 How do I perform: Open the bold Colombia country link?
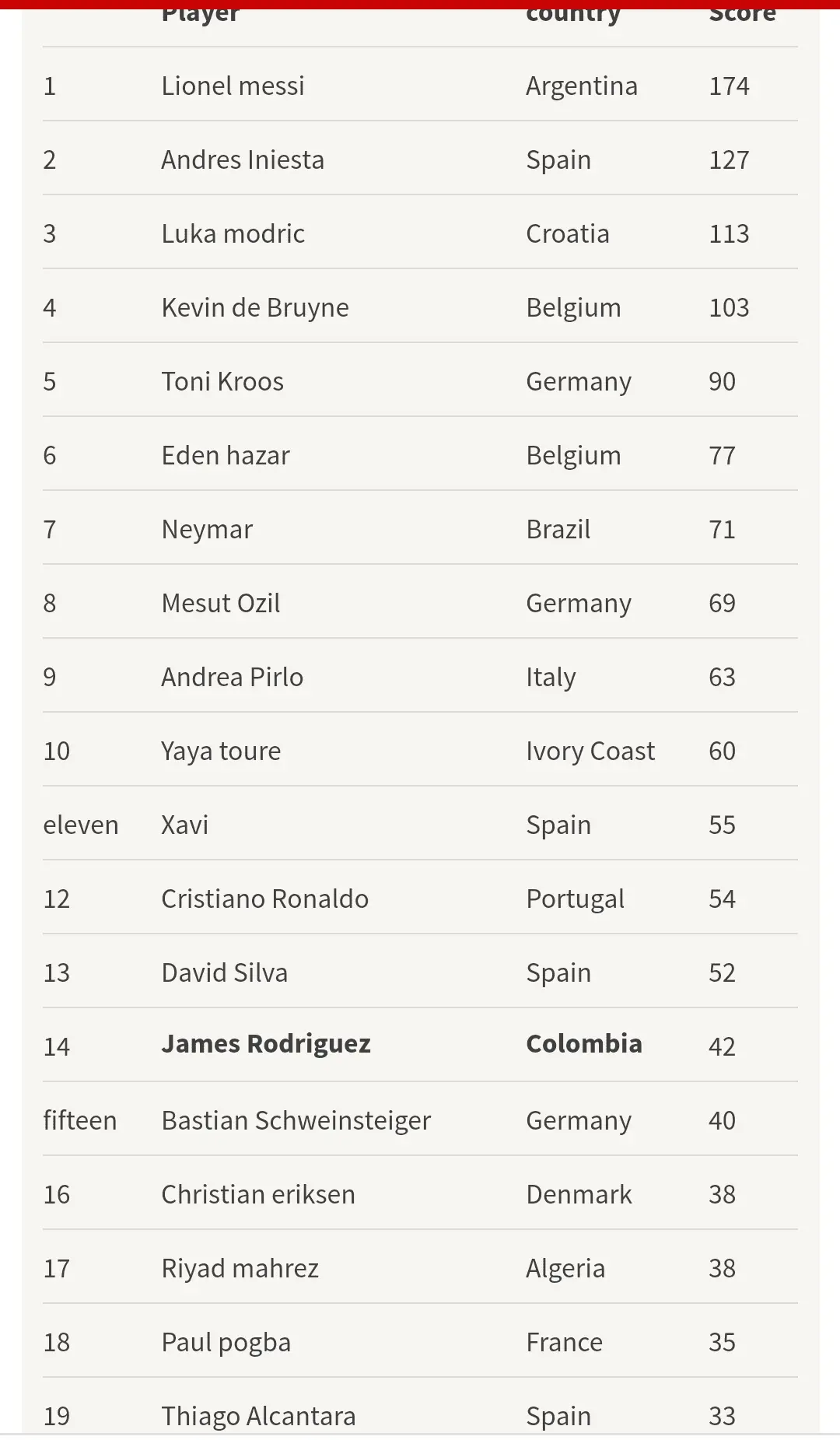click(x=584, y=1044)
